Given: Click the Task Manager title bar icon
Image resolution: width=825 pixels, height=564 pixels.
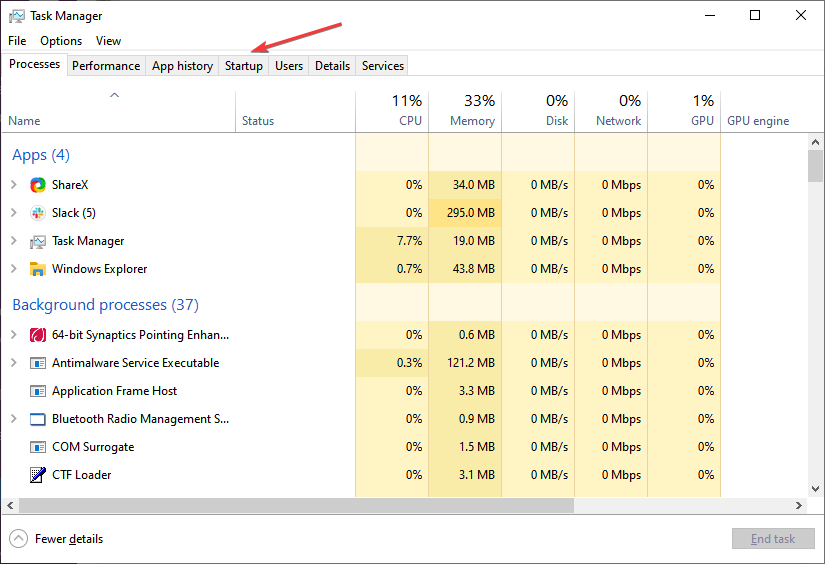Looking at the screenshot, I should click(17, 16).
